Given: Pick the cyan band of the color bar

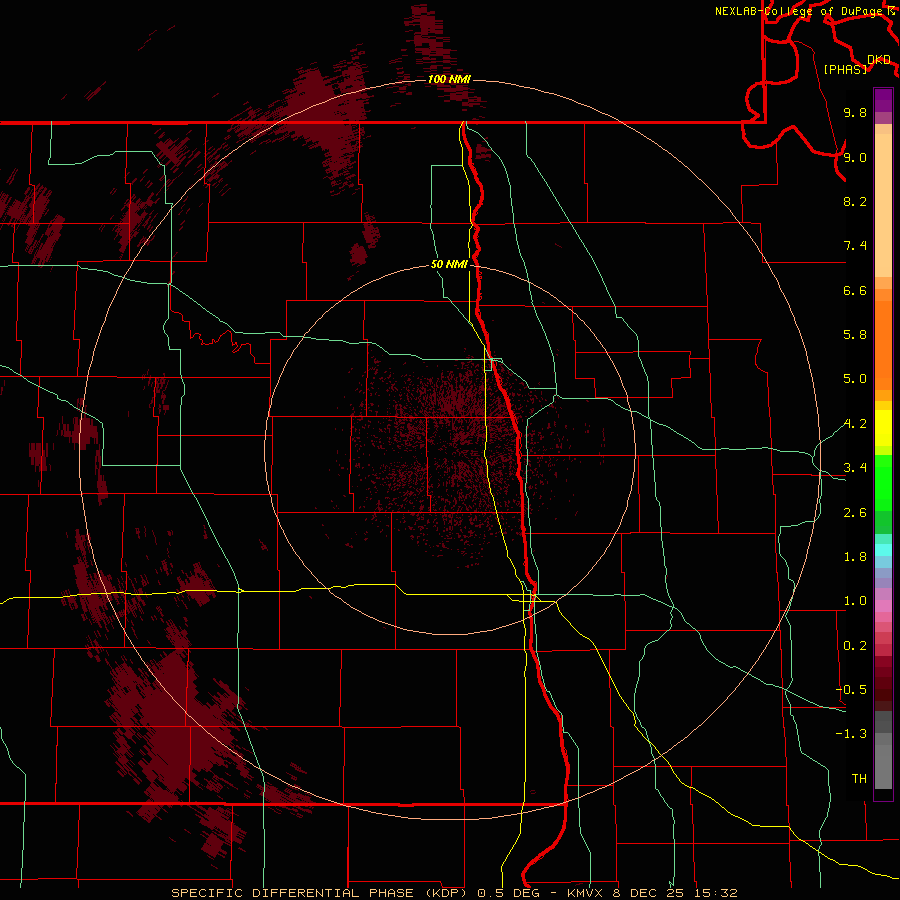Looking at the screenshot, I should point(883,549).
